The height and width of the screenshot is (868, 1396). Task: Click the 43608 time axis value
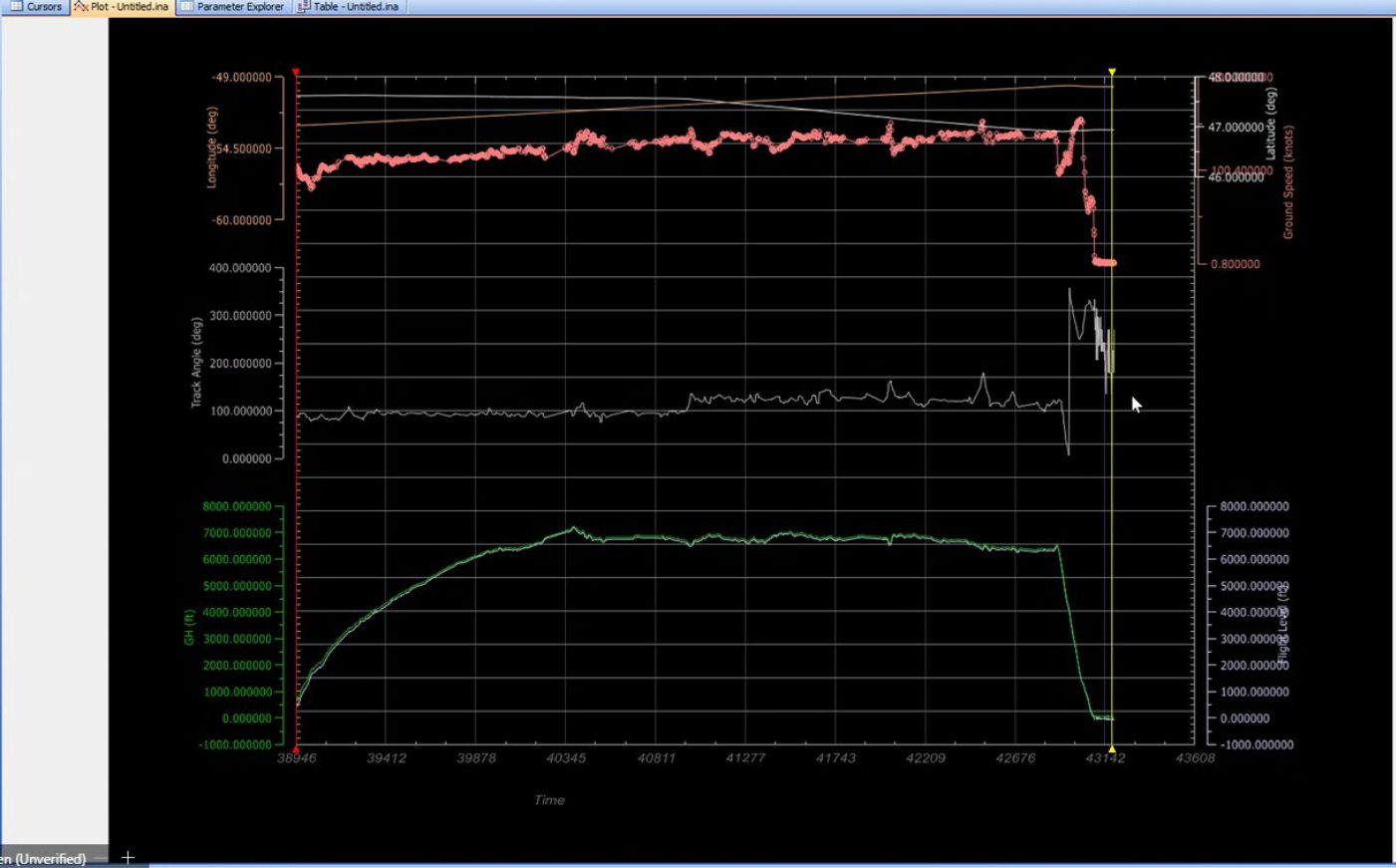point(1195,758)
